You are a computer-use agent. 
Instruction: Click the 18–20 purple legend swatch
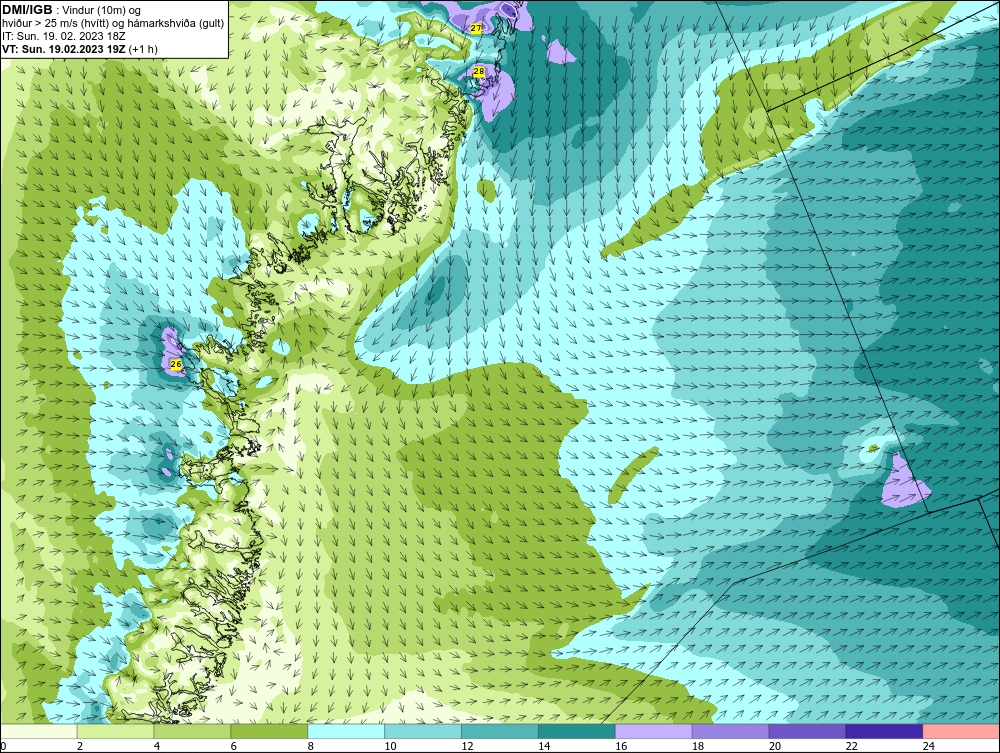click(730, 731)
